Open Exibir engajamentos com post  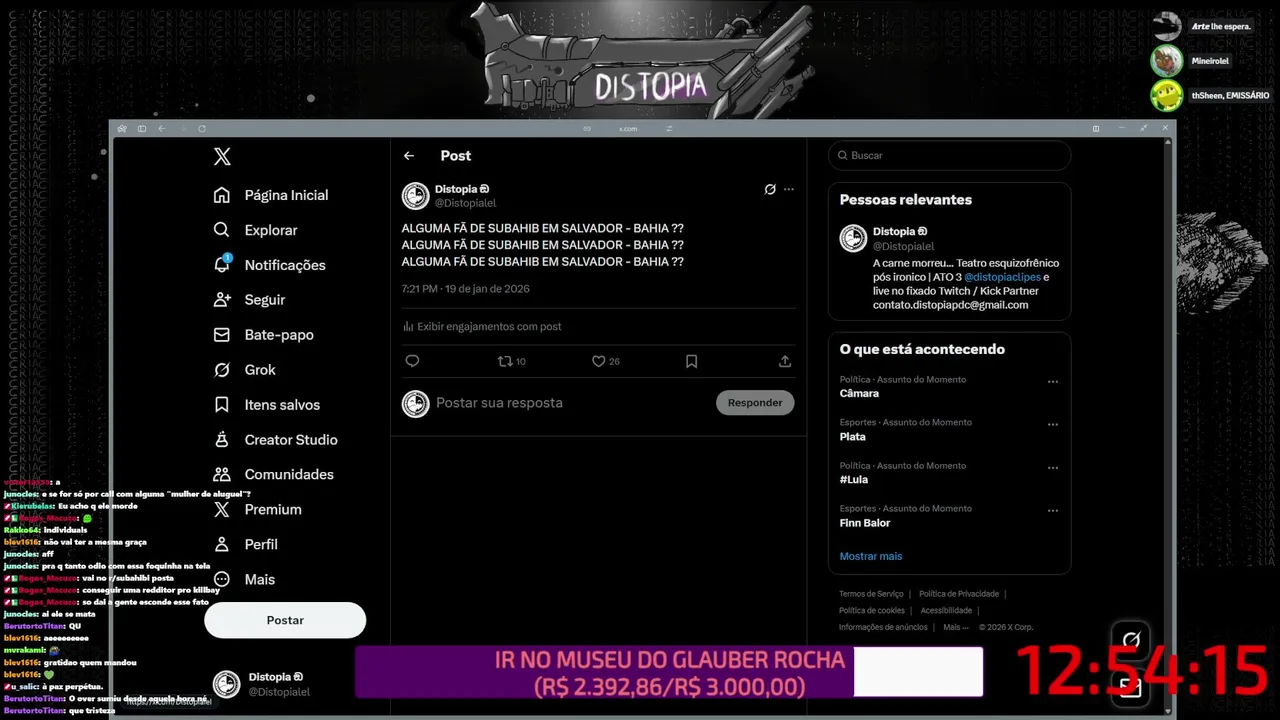click(x=482, y=326)
